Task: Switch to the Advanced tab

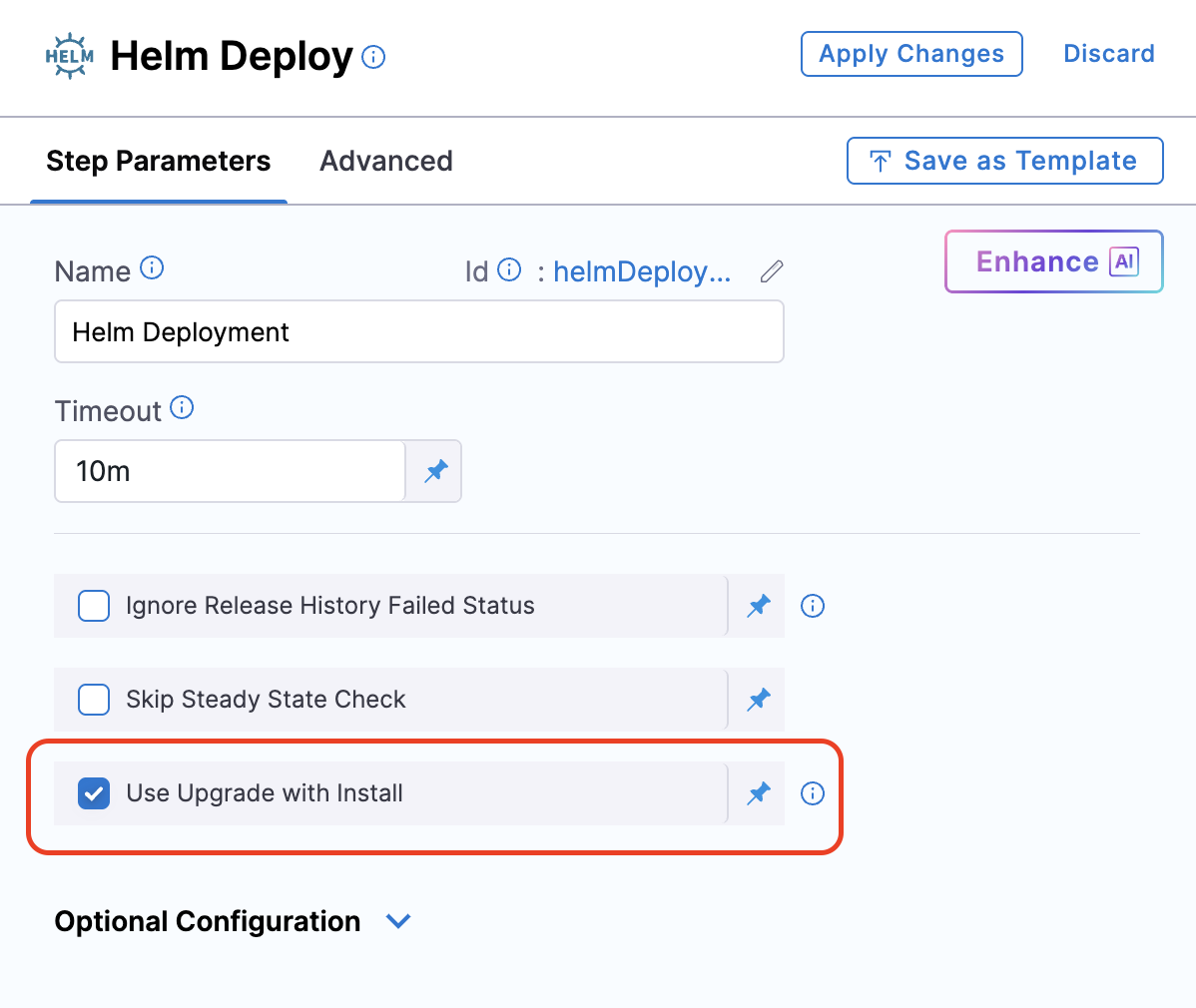Action: [x=386, y=161]
